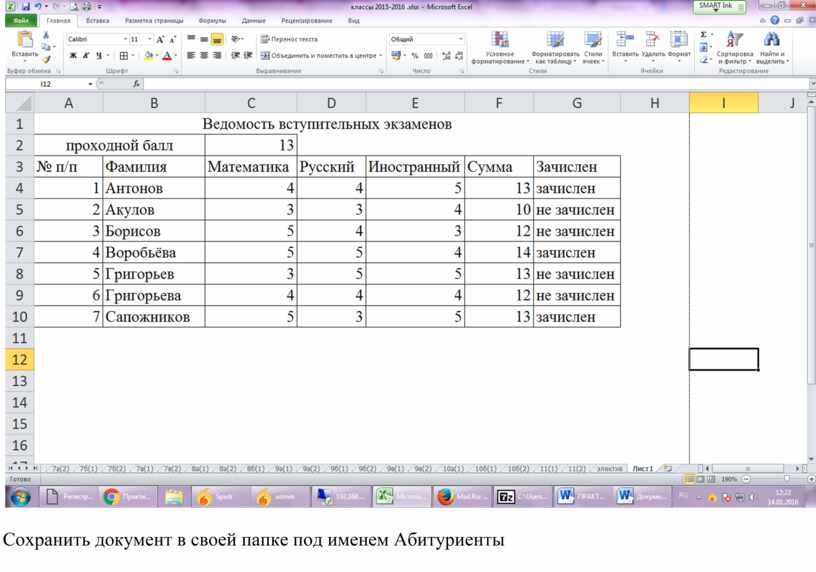The height and width of the screenshot is (572, 816).
Task: Toggle bold formatting (Ж)
Action: [x=73, y=55]
